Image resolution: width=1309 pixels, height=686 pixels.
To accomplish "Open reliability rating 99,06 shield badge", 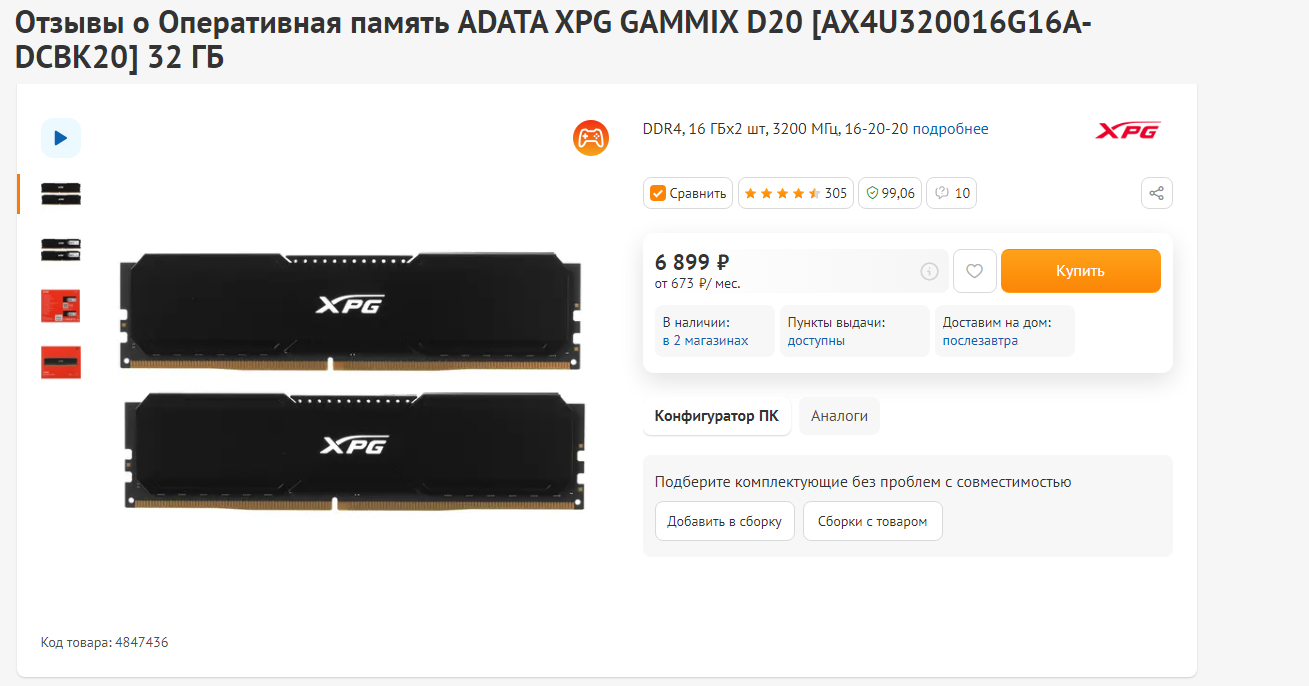I will pos(890,193).
